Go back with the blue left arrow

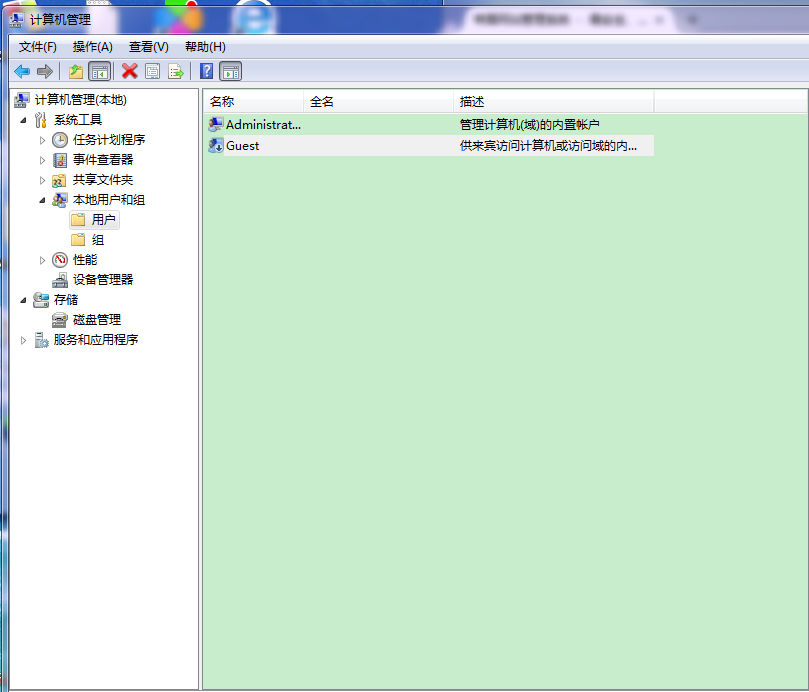tap(22, 71)
